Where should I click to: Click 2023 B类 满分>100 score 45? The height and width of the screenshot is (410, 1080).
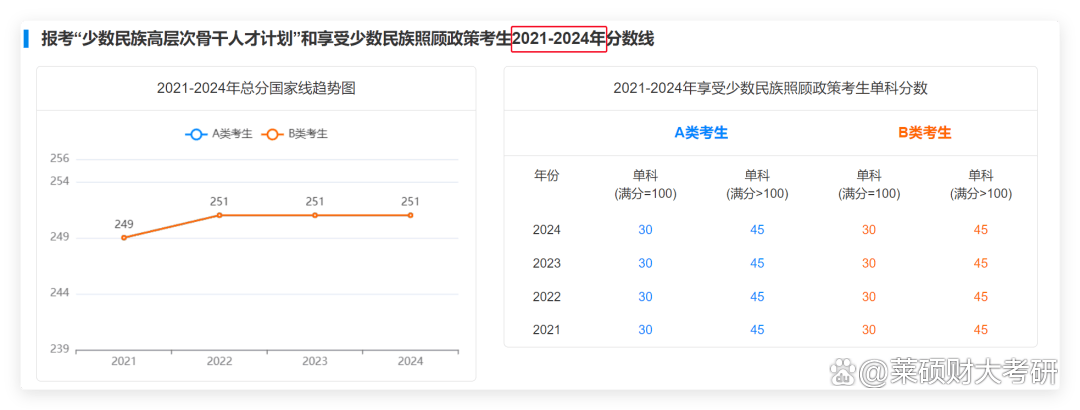click(x=981, y=263)
